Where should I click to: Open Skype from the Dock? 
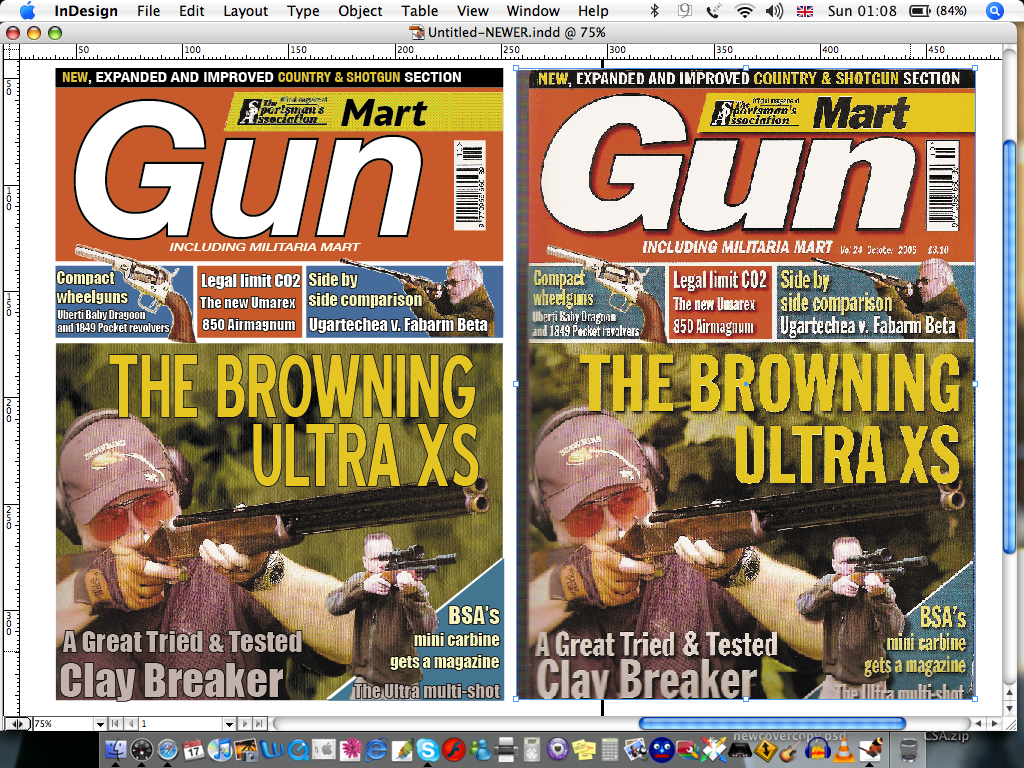[428, 750]
